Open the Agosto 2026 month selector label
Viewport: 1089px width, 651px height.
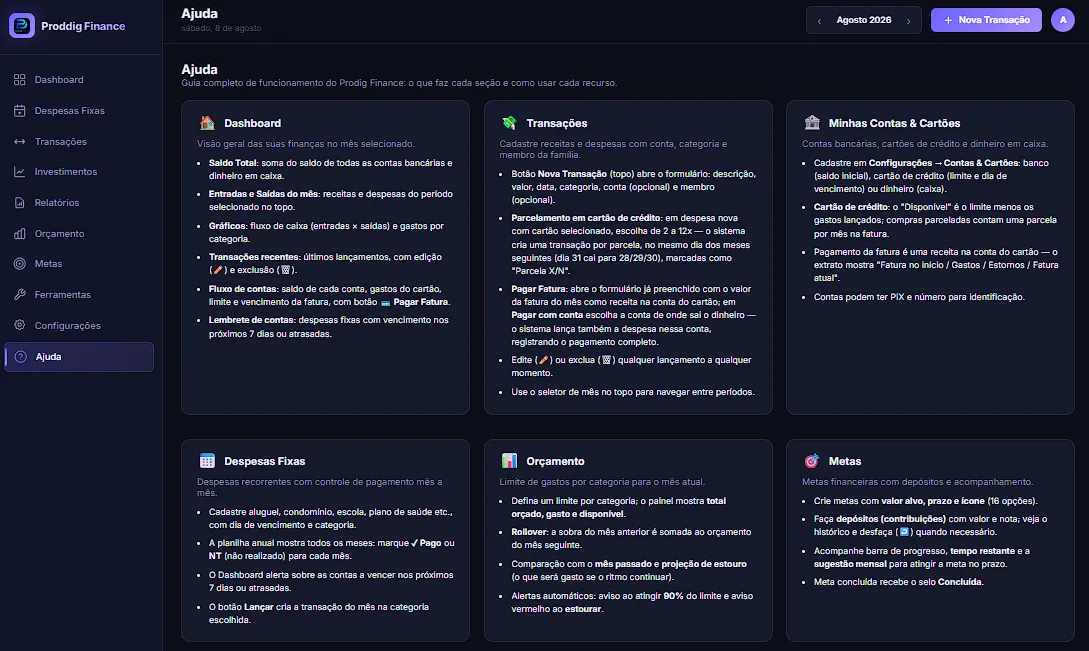pyautogui.click(x=864, y=20)
